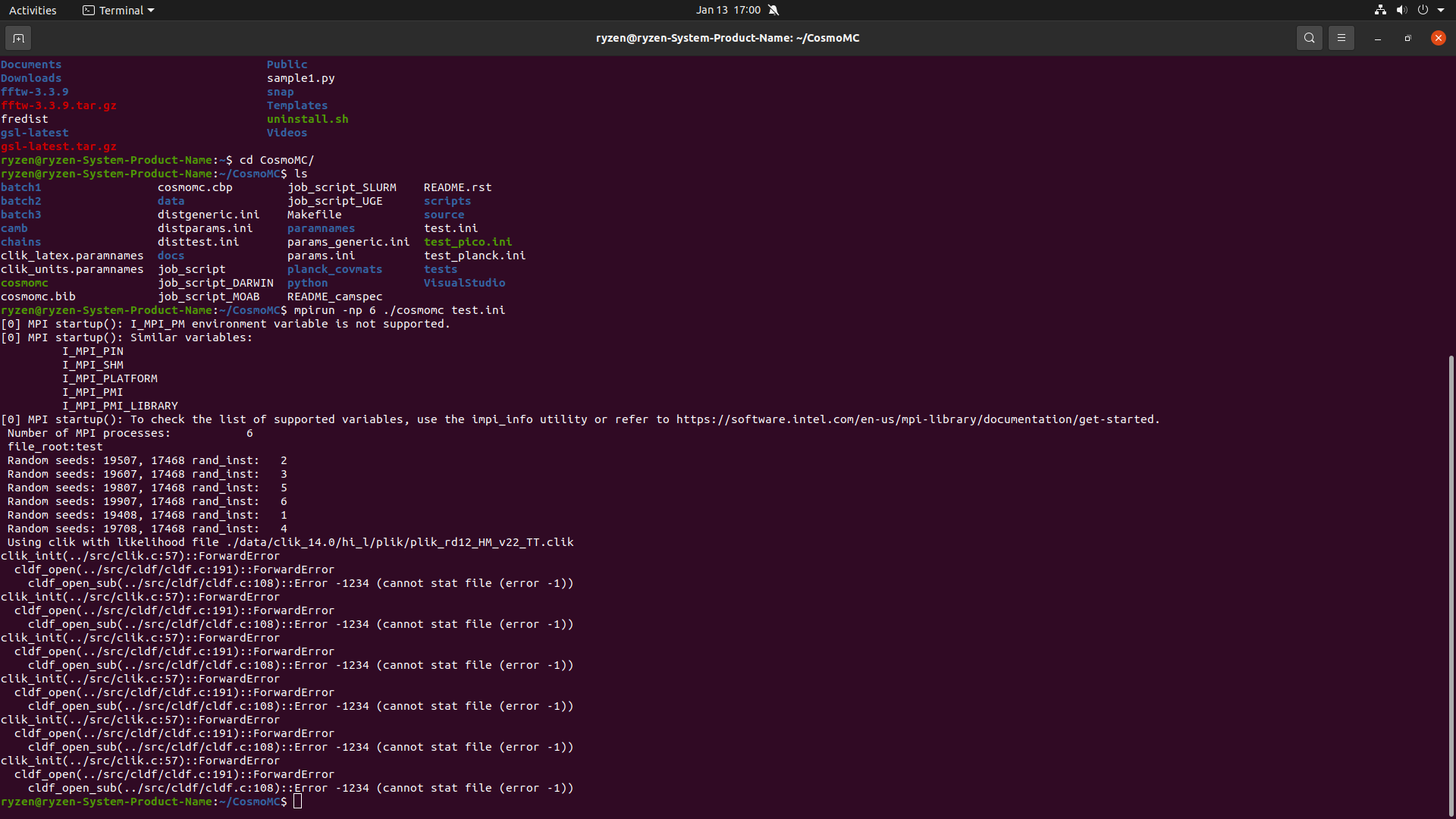
Task: Click 'Number of MPI processes' line
Action: point(130,433)
